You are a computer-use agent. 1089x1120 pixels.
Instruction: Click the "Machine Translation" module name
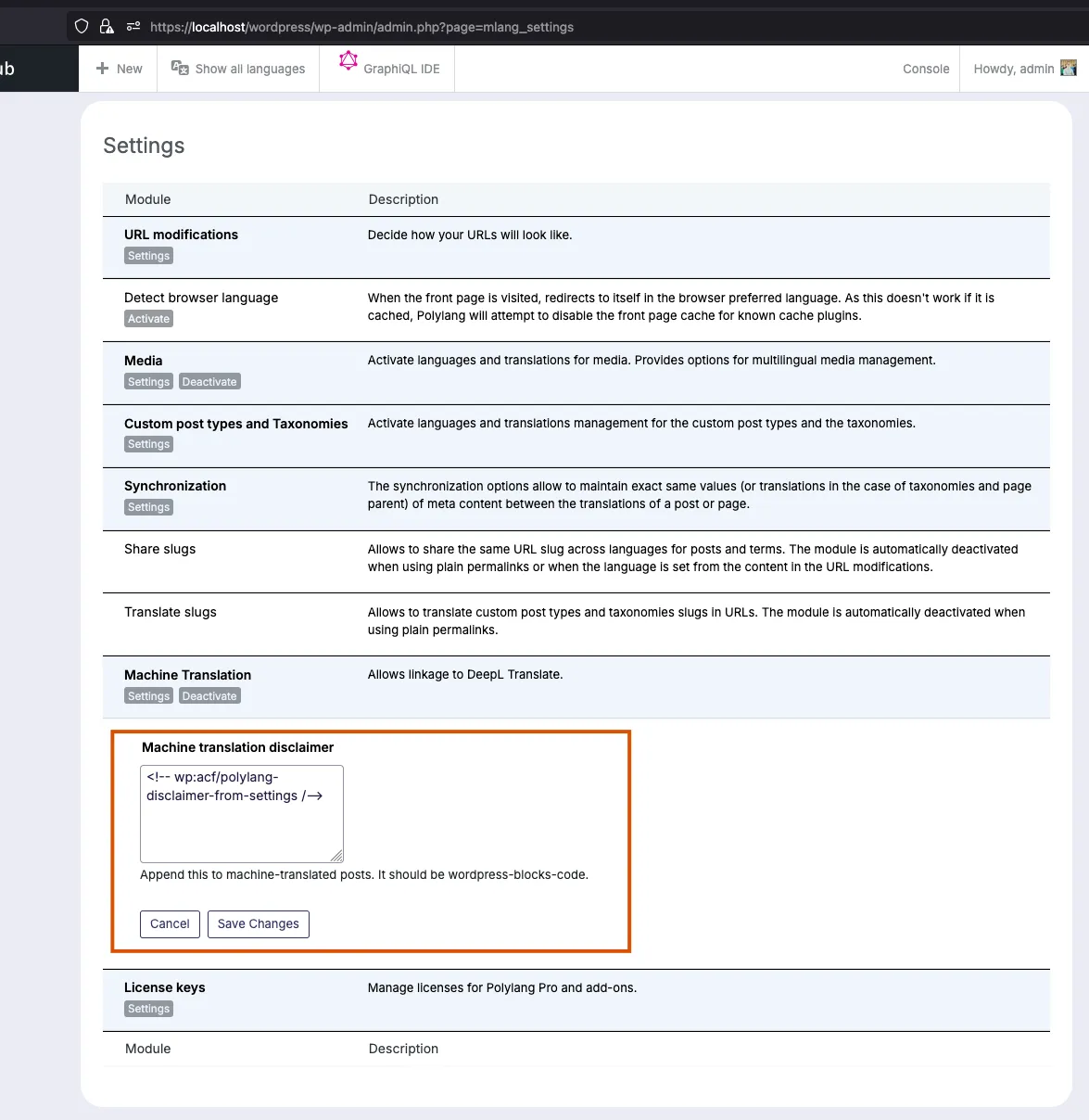point(188,675)
